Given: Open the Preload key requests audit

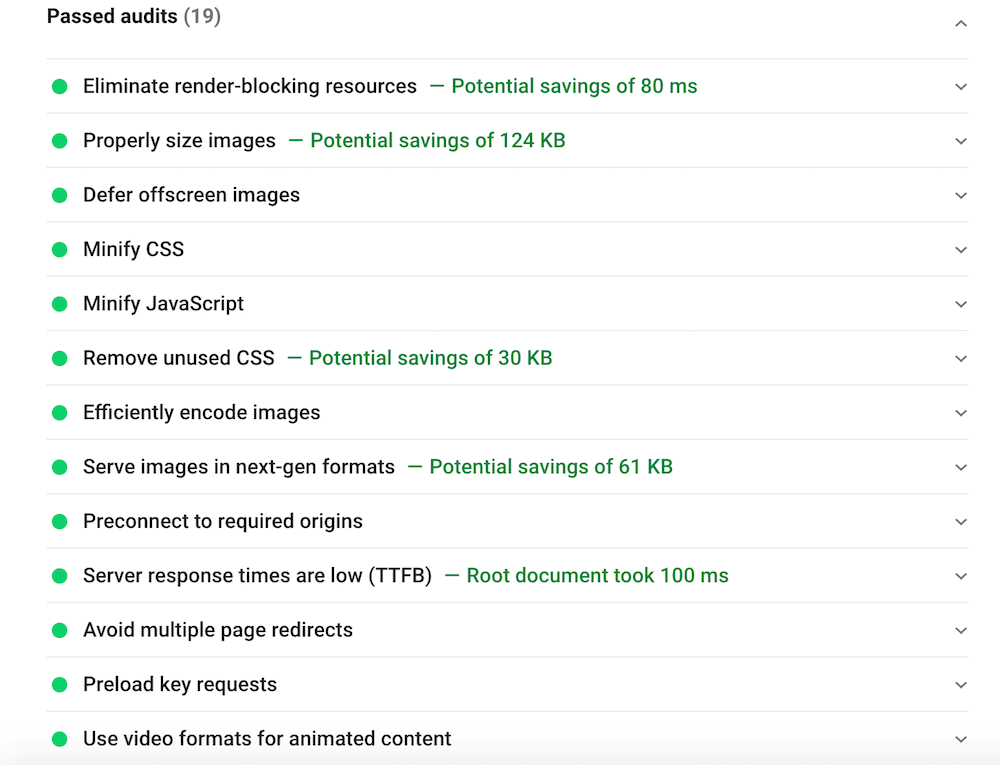Looking at the screenshot, I should 180,685.
